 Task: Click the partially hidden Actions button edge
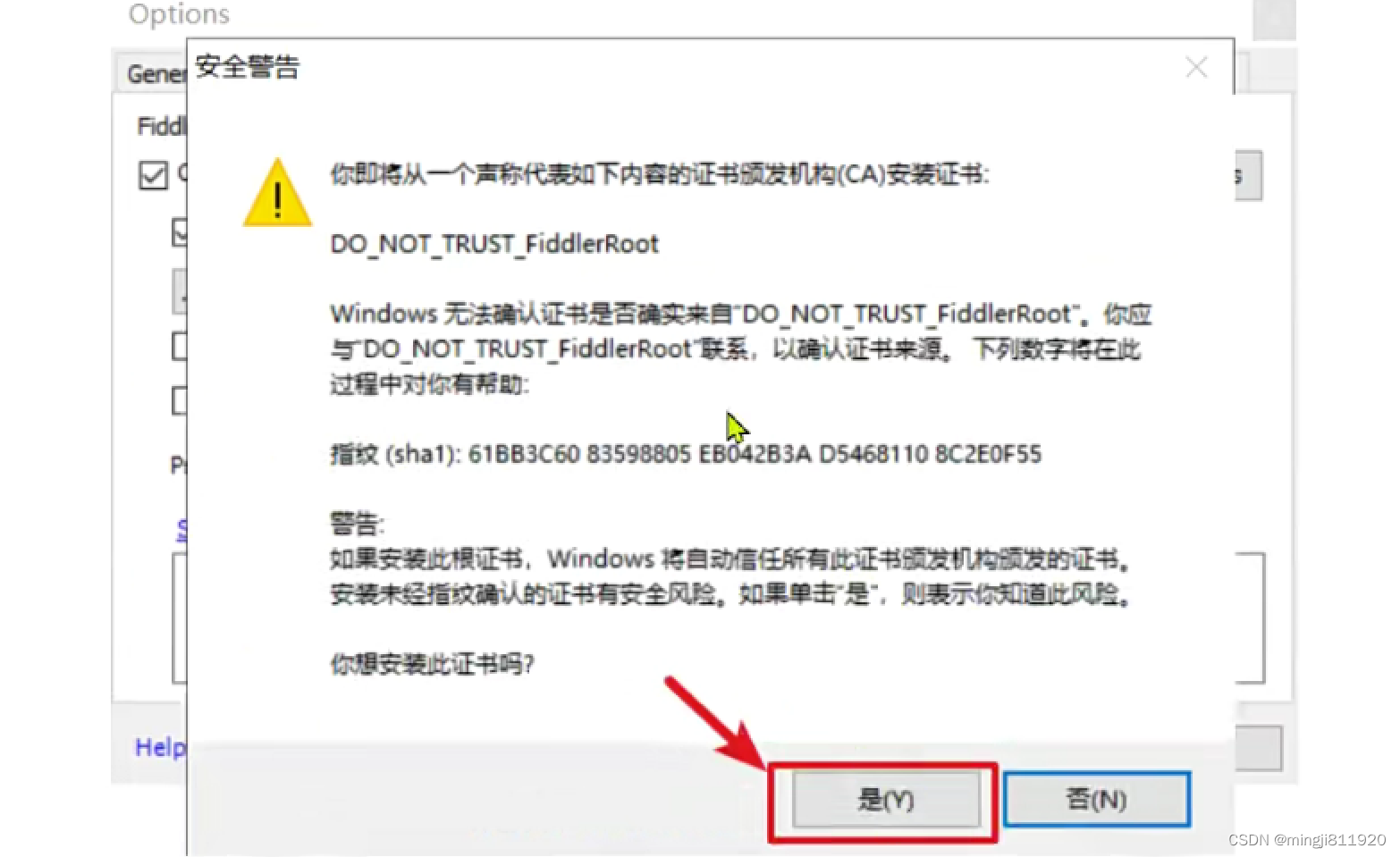1249,175
